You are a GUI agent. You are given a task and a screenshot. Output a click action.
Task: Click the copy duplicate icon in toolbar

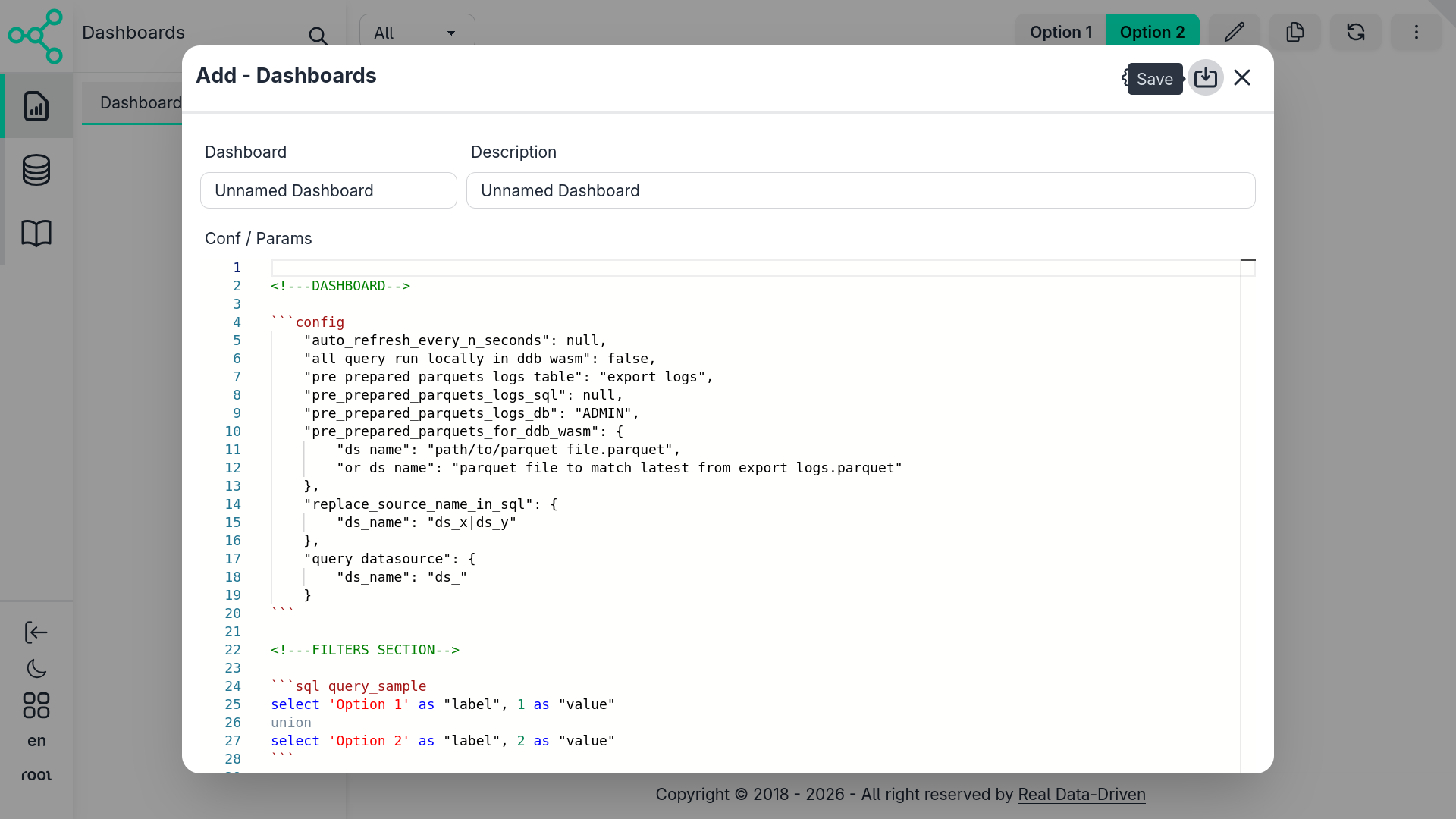tap(1294, 32)
